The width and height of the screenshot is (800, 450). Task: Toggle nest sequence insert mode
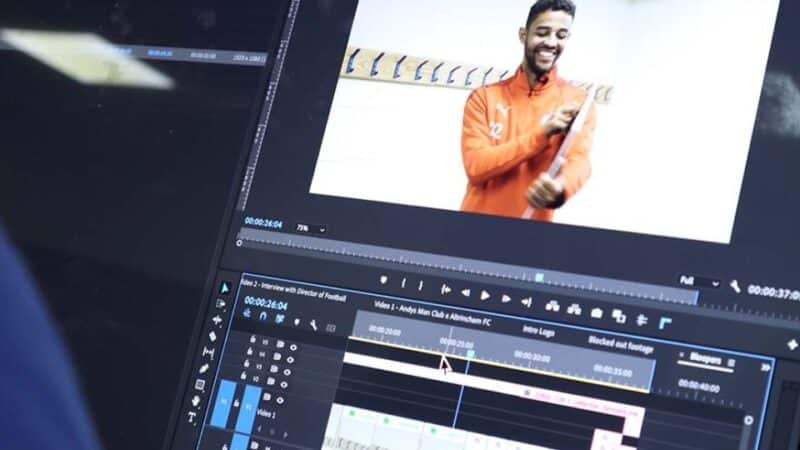247,313
